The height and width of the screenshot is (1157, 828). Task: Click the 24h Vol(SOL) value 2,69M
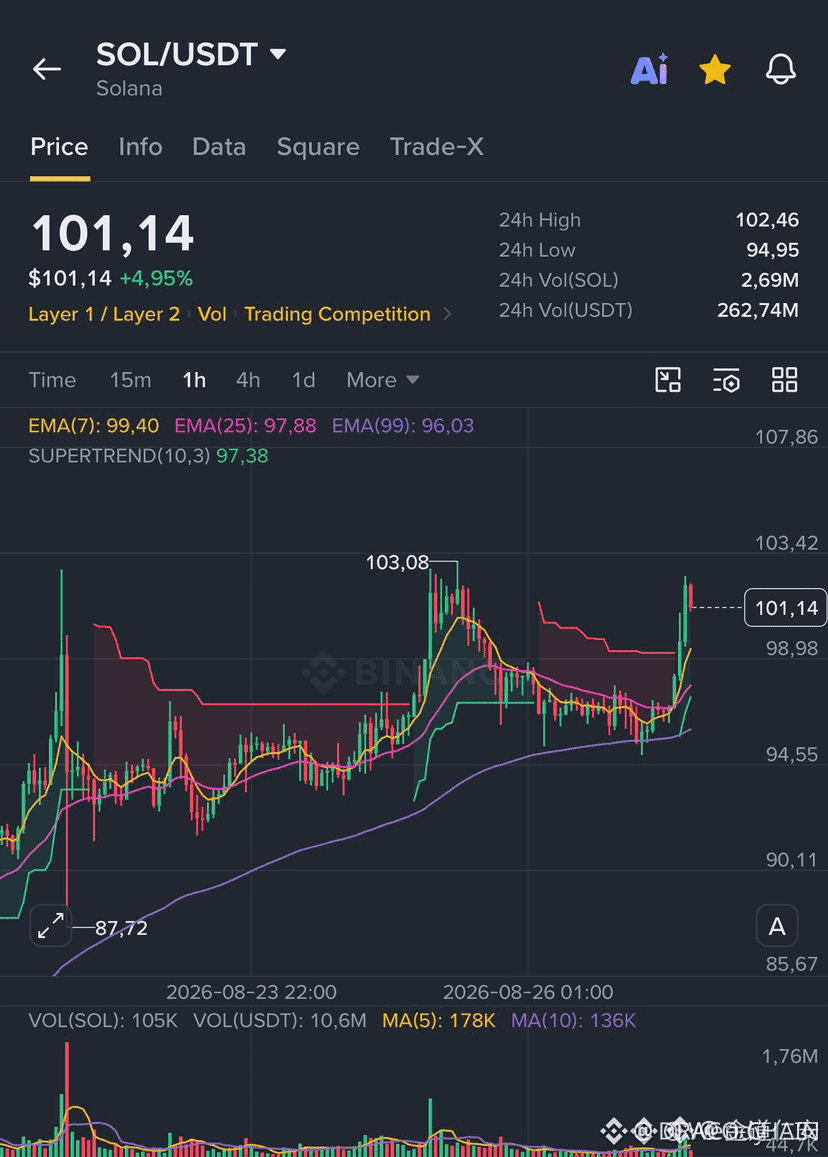pos(770,280)
